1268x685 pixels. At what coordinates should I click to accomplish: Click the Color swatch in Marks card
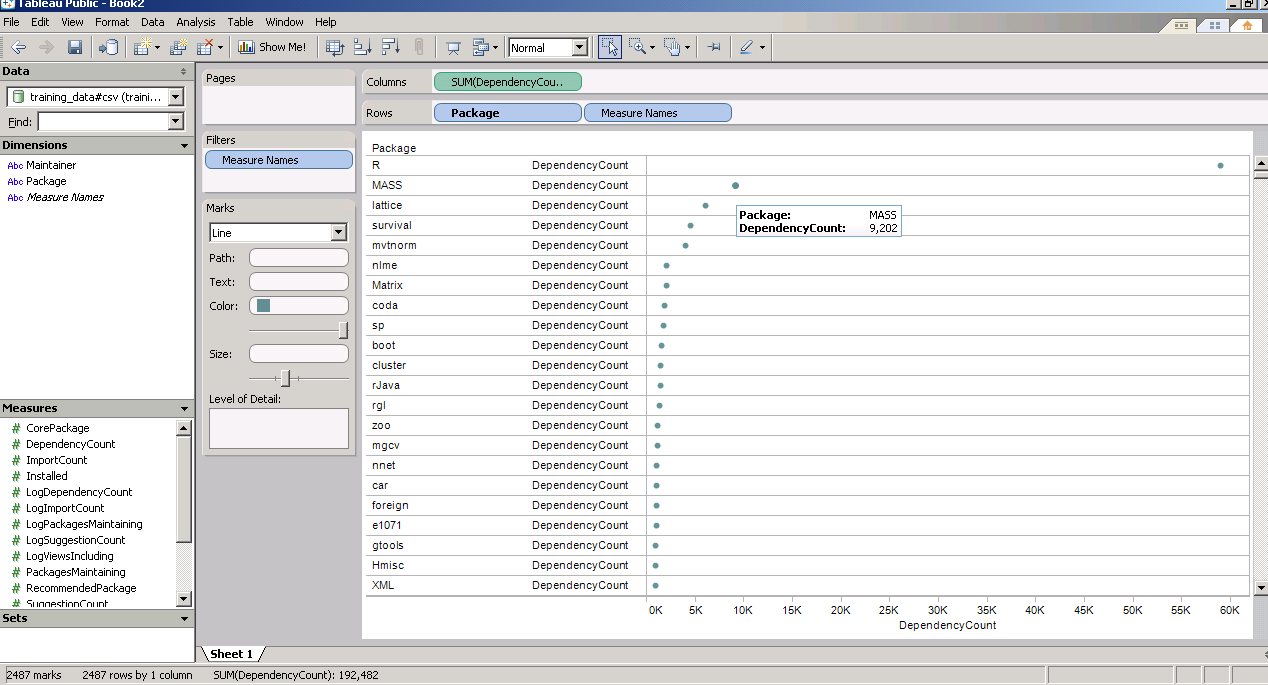coord(264,306)
